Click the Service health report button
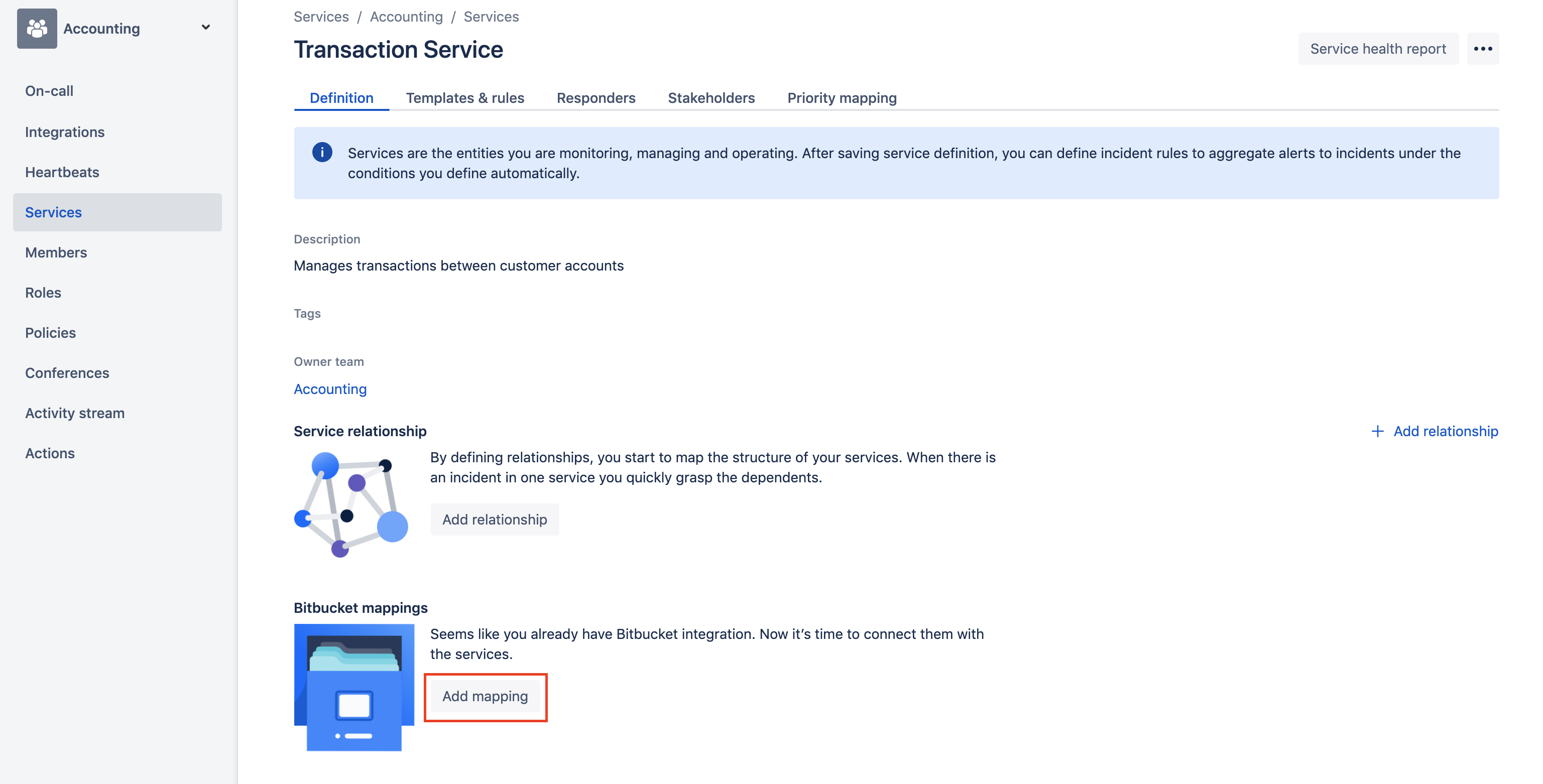Viewport: 1543px width, 784px height. pos(1379,48)
